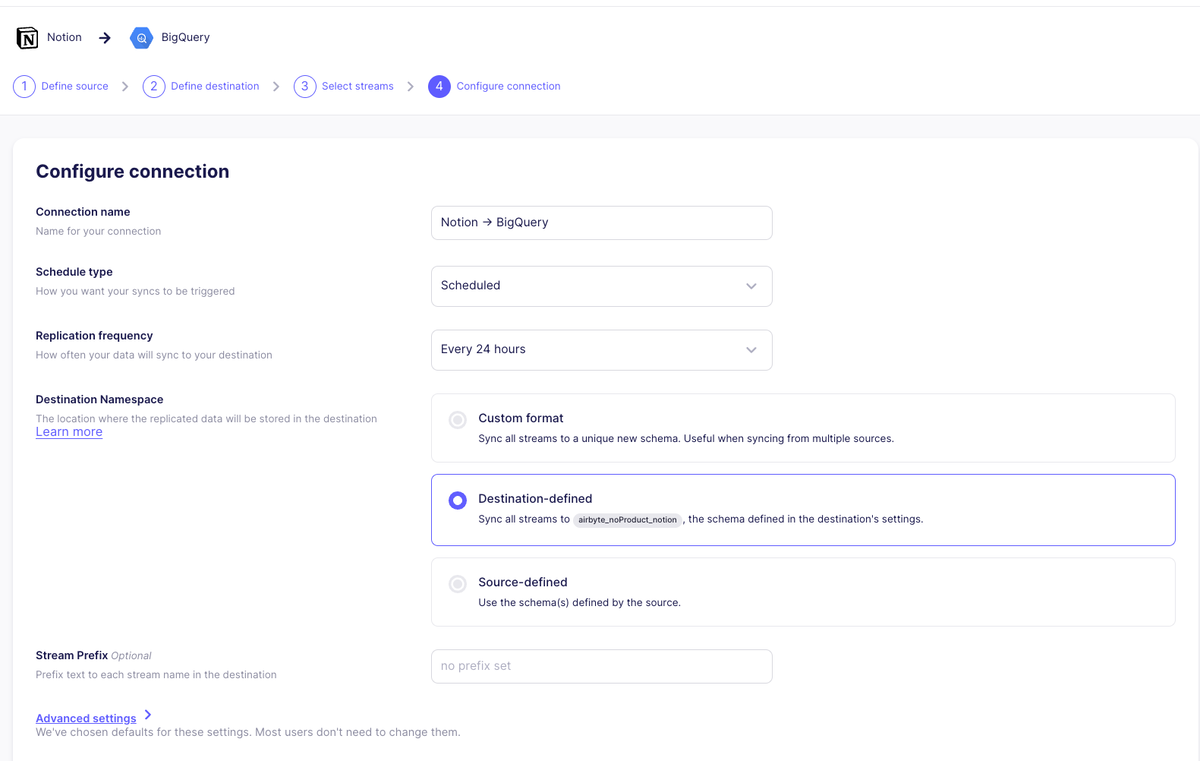Click the Schedule type label
The width and height of the screenshot is (1200, 761).
[74, 272]
